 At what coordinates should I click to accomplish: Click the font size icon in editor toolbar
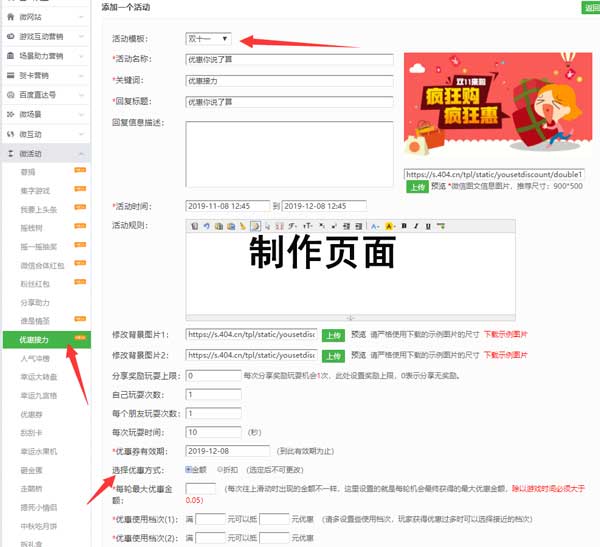click(x=308, y=226)
